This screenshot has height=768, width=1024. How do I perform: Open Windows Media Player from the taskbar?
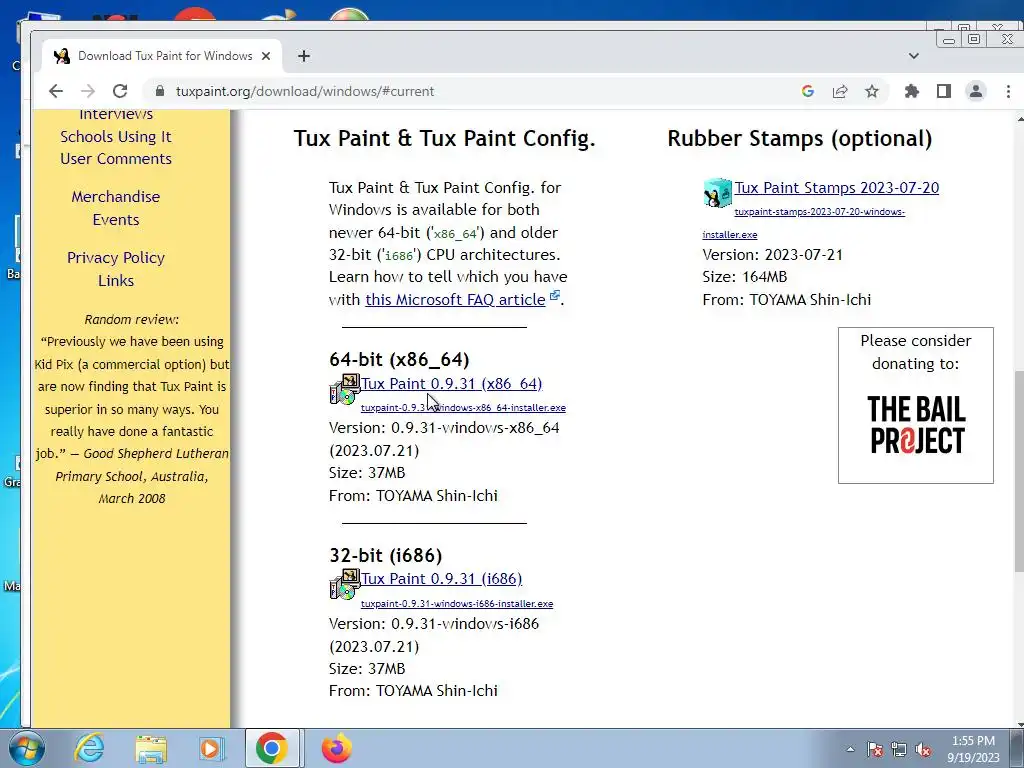pyautogui.click(x=212, y=748)
